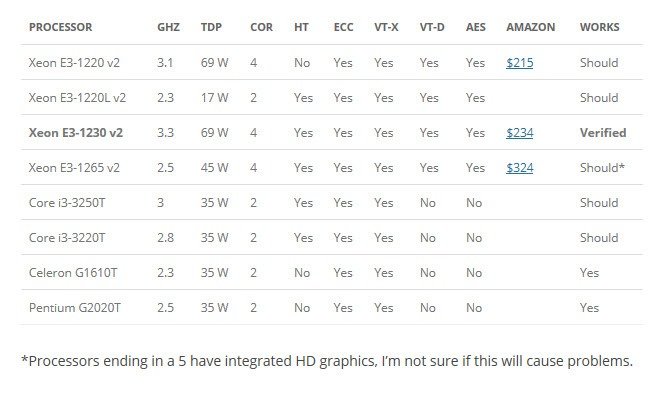Click the AMAZON column header
This screenshot has width=664, height=397.
tap(531, 27)
